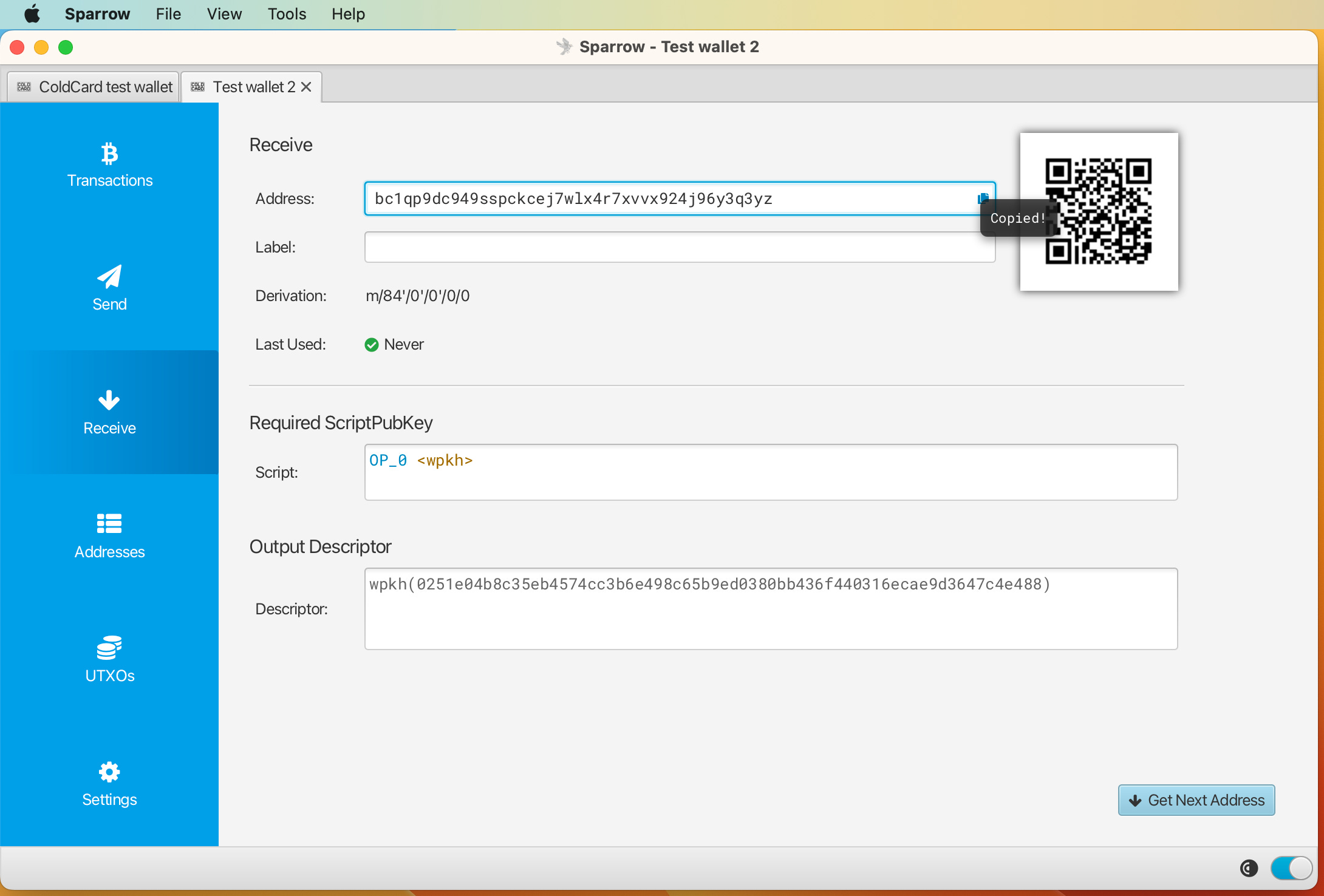This screenshot has height=896, width=1324.
Task: Click the Tor/connection status icon in the status bar
Action: point(1249,868)
